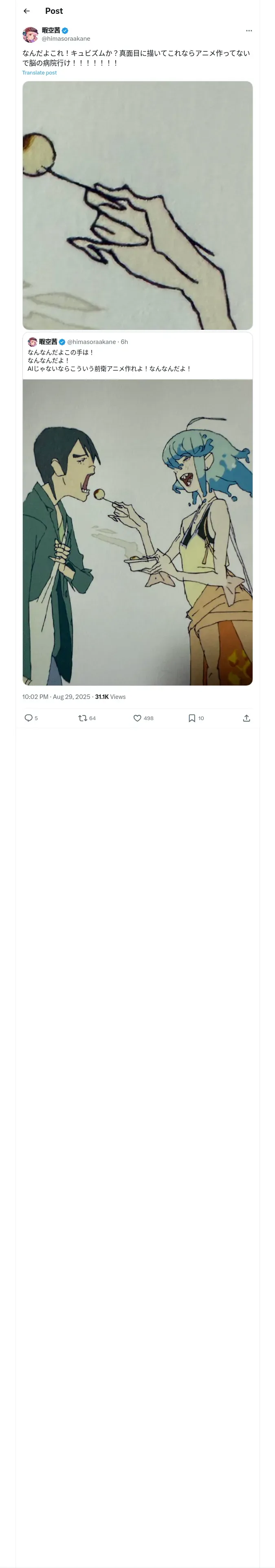Open the quoted post text

coord(109,360)
